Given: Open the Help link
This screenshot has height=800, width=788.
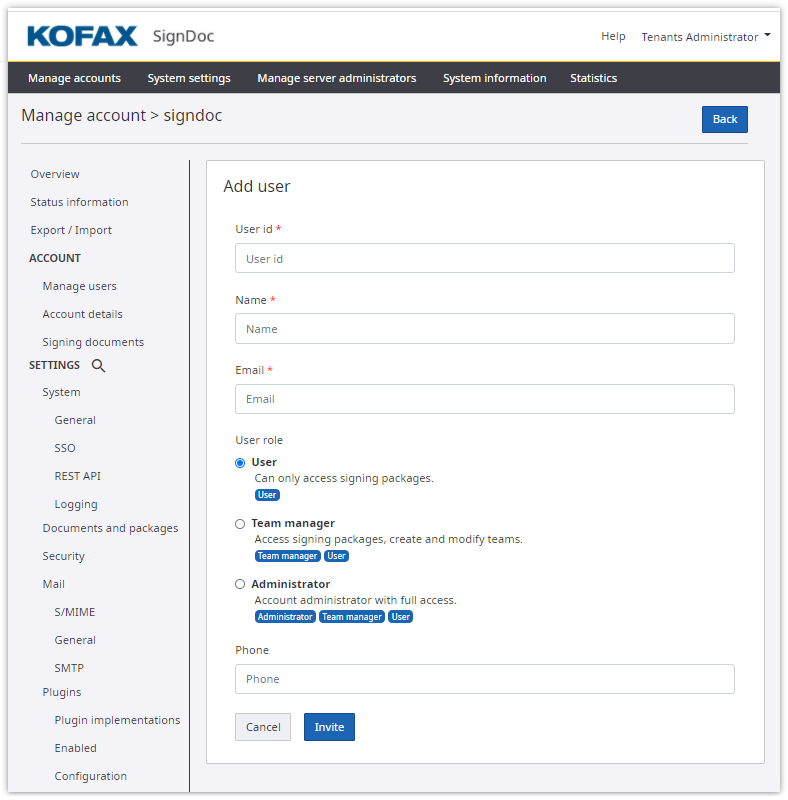Looking at the screenshot, I should coord(613,37).
